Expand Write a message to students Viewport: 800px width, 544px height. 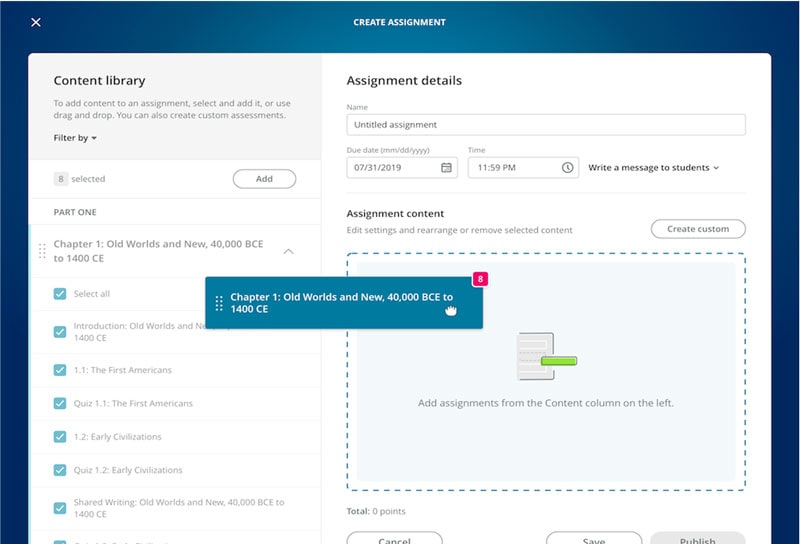point(653,168)
